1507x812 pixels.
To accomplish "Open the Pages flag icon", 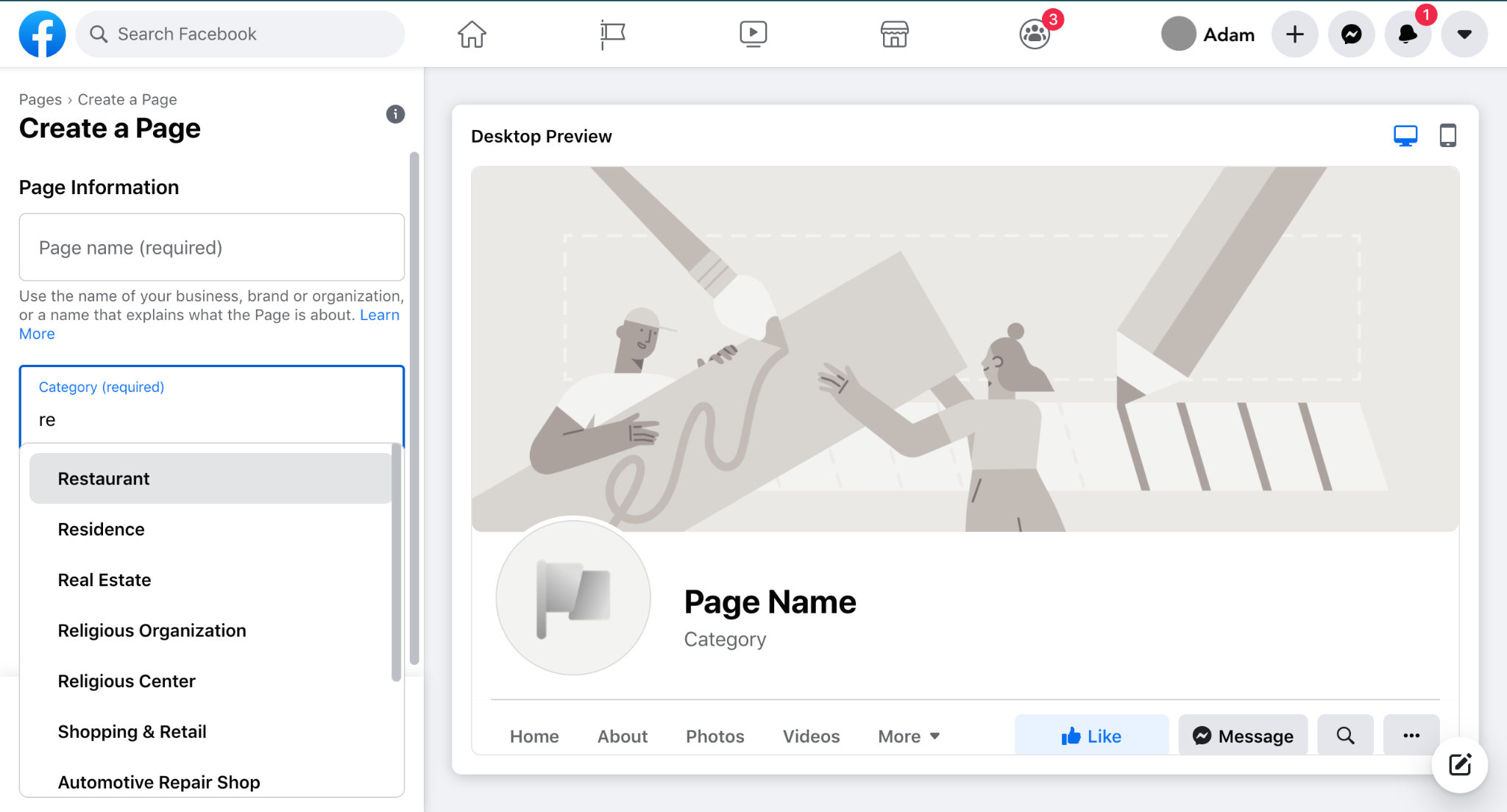I will 612,34.
